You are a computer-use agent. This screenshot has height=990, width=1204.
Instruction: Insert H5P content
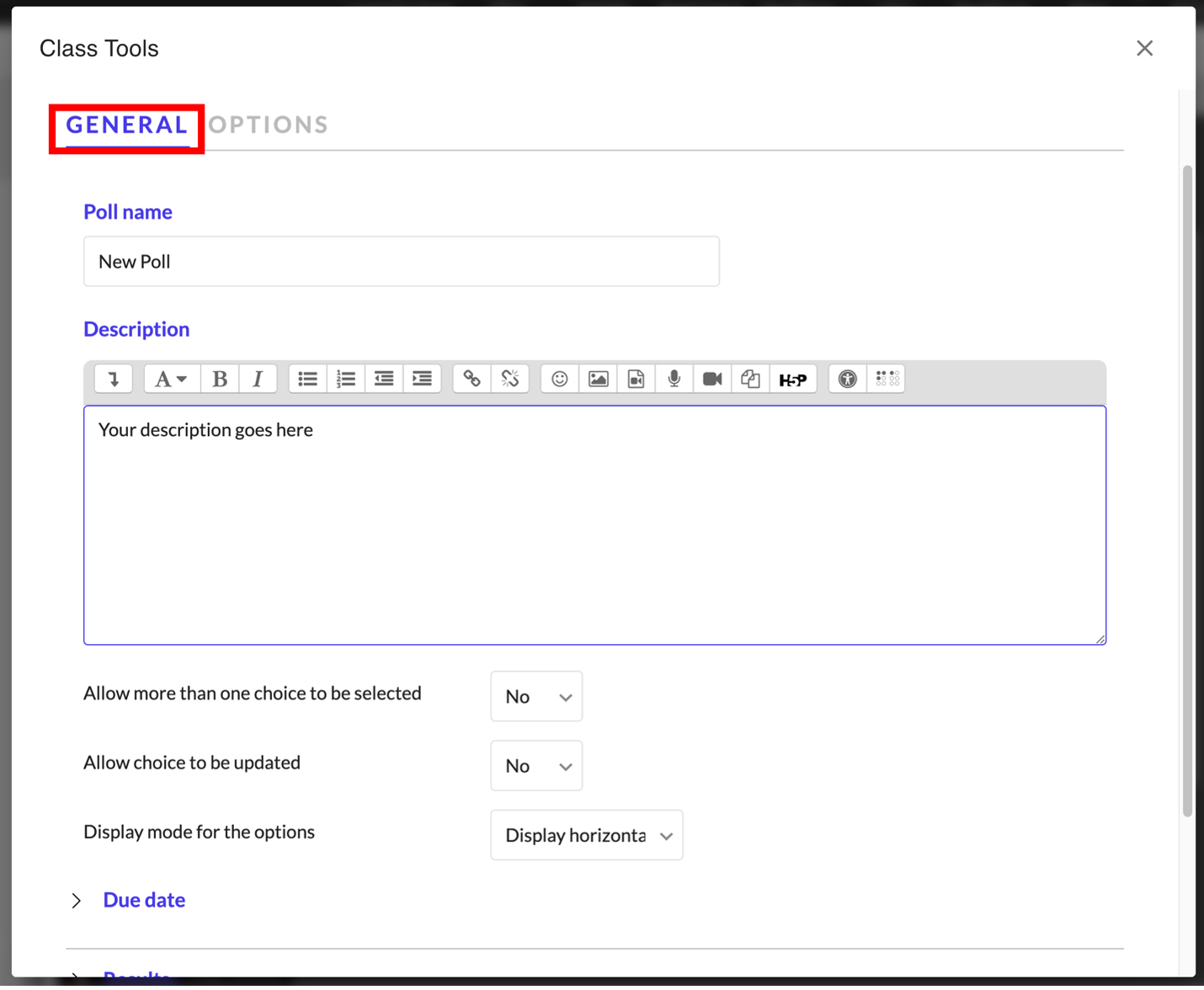(x=792, y=379)
